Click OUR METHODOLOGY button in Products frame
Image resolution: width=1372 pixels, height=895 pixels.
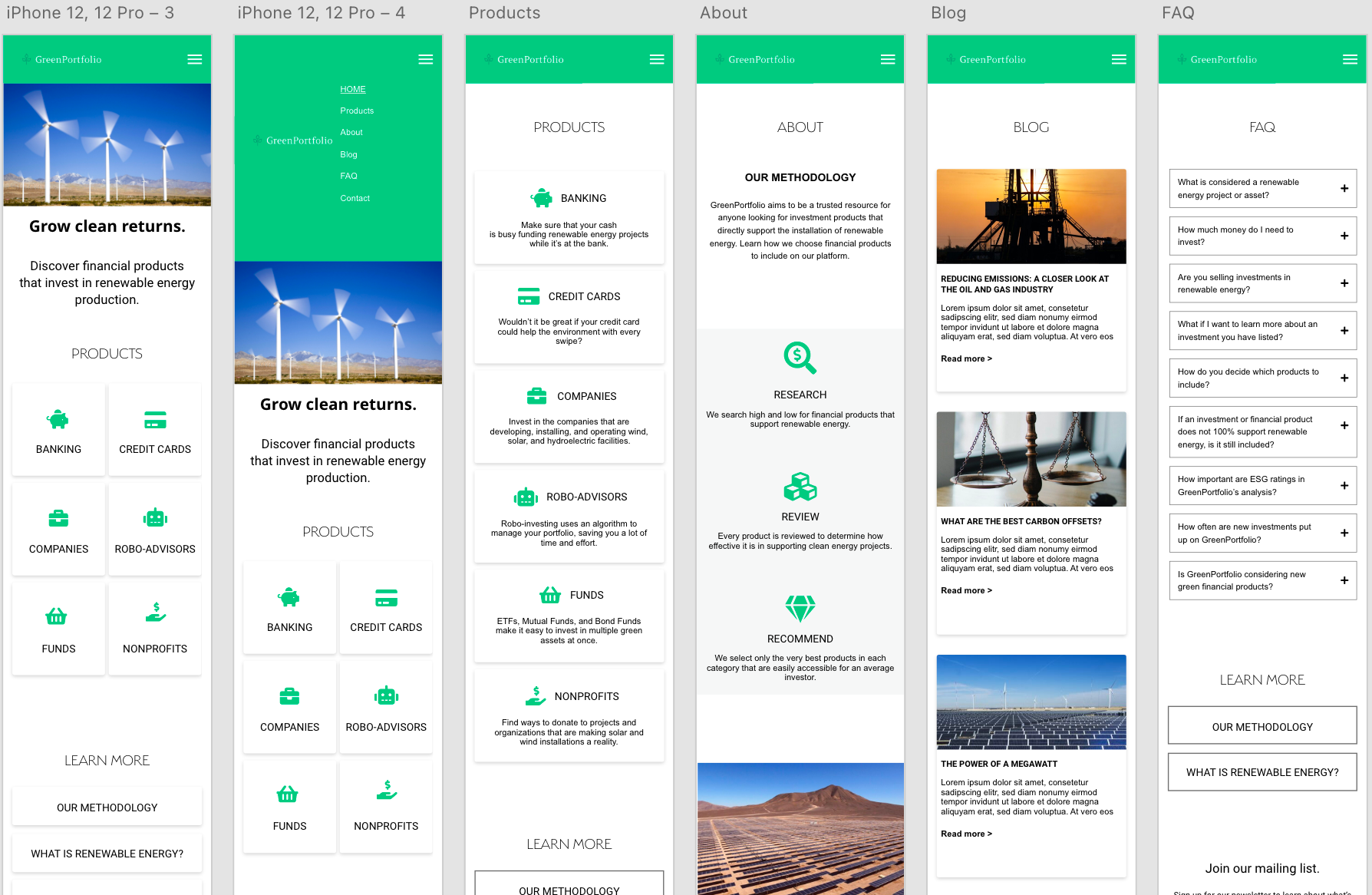[x=569, y=883]
